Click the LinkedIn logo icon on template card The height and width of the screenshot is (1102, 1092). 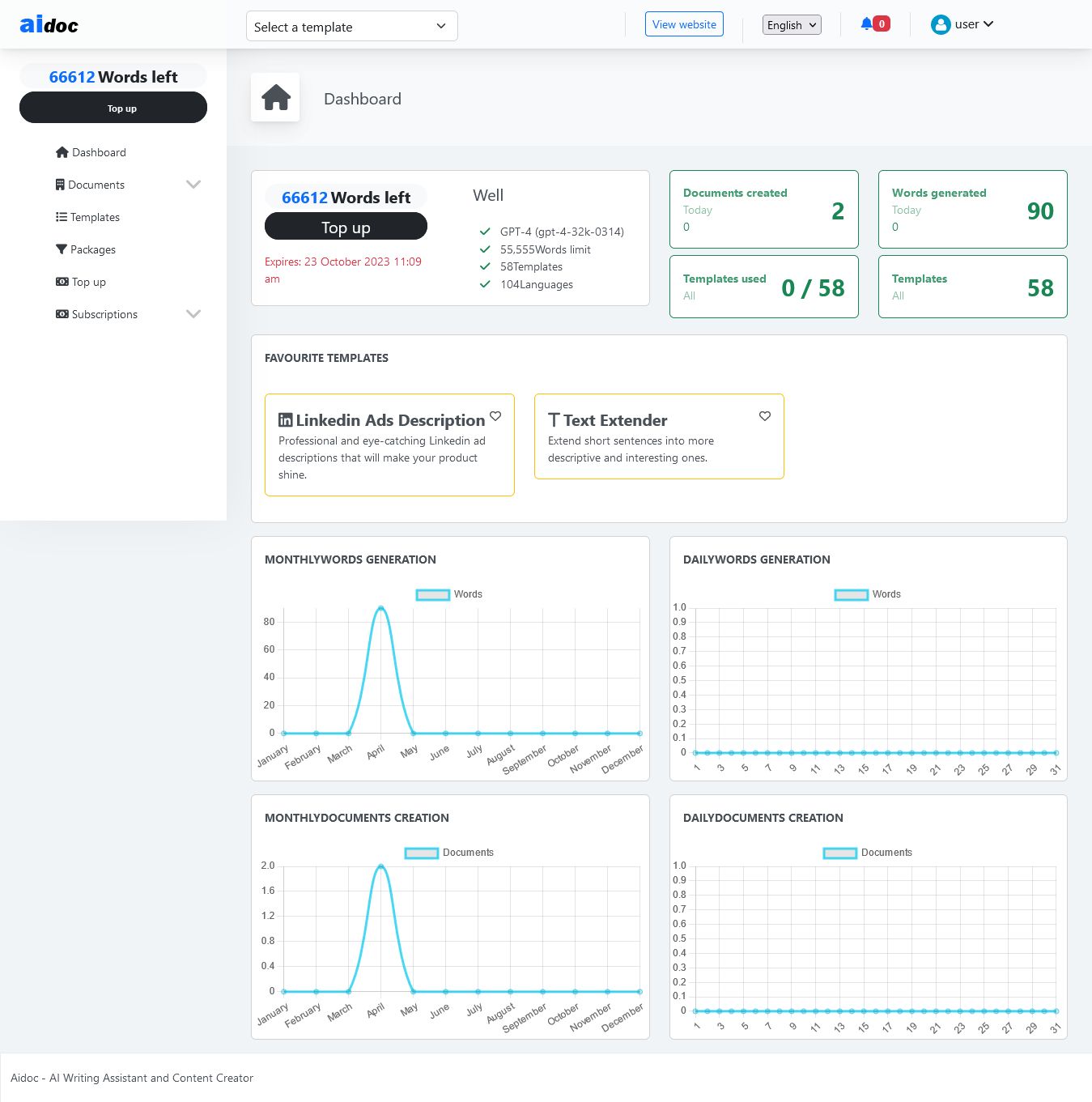click(286, 420)
